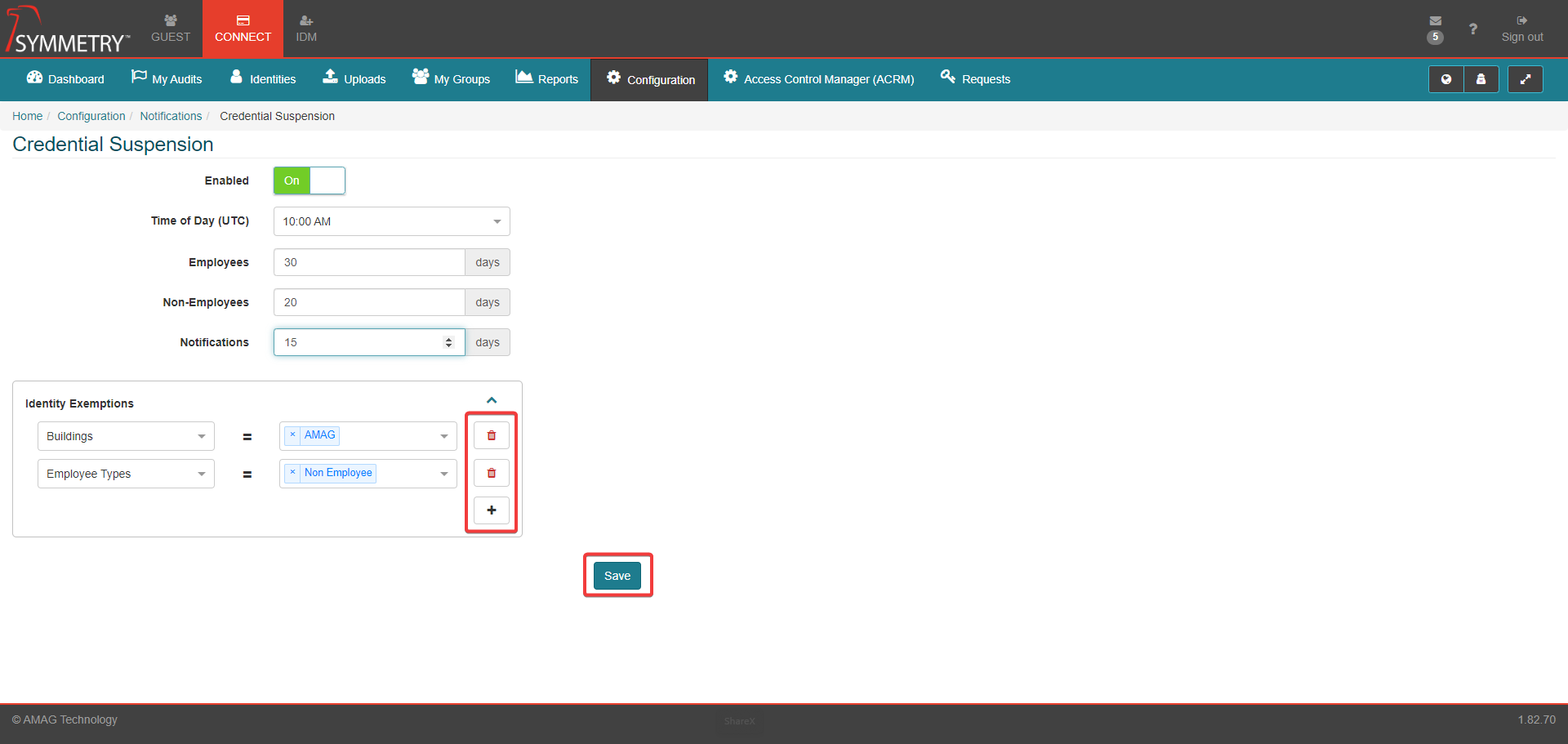Go to Notifications breadcrumb link
The image size is (1568, 744).
pos(170,116)
